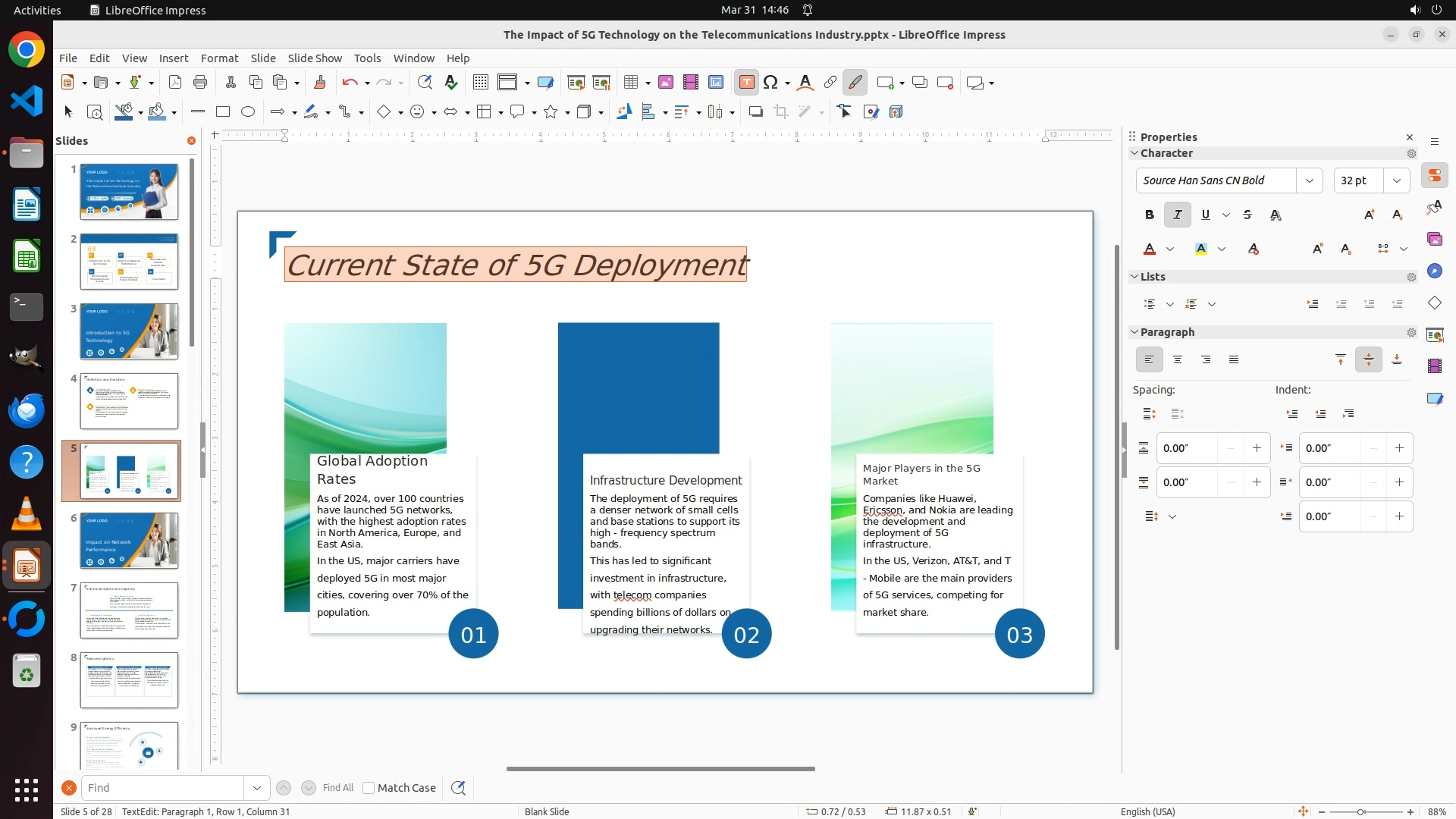This screenshot has height=819, width=1456.
Task: Click the Print toolbar icon
Action: [200, 83]
